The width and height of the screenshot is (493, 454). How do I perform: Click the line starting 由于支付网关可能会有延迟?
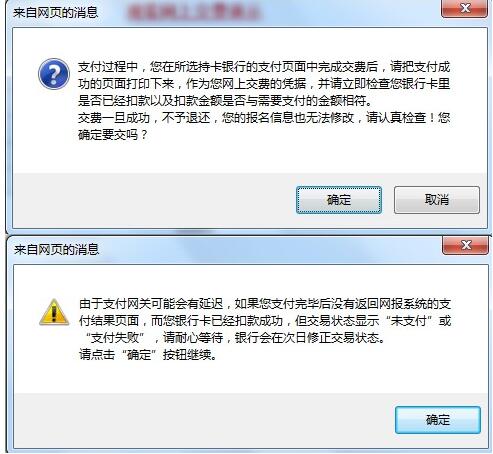[x=265, y=304]
